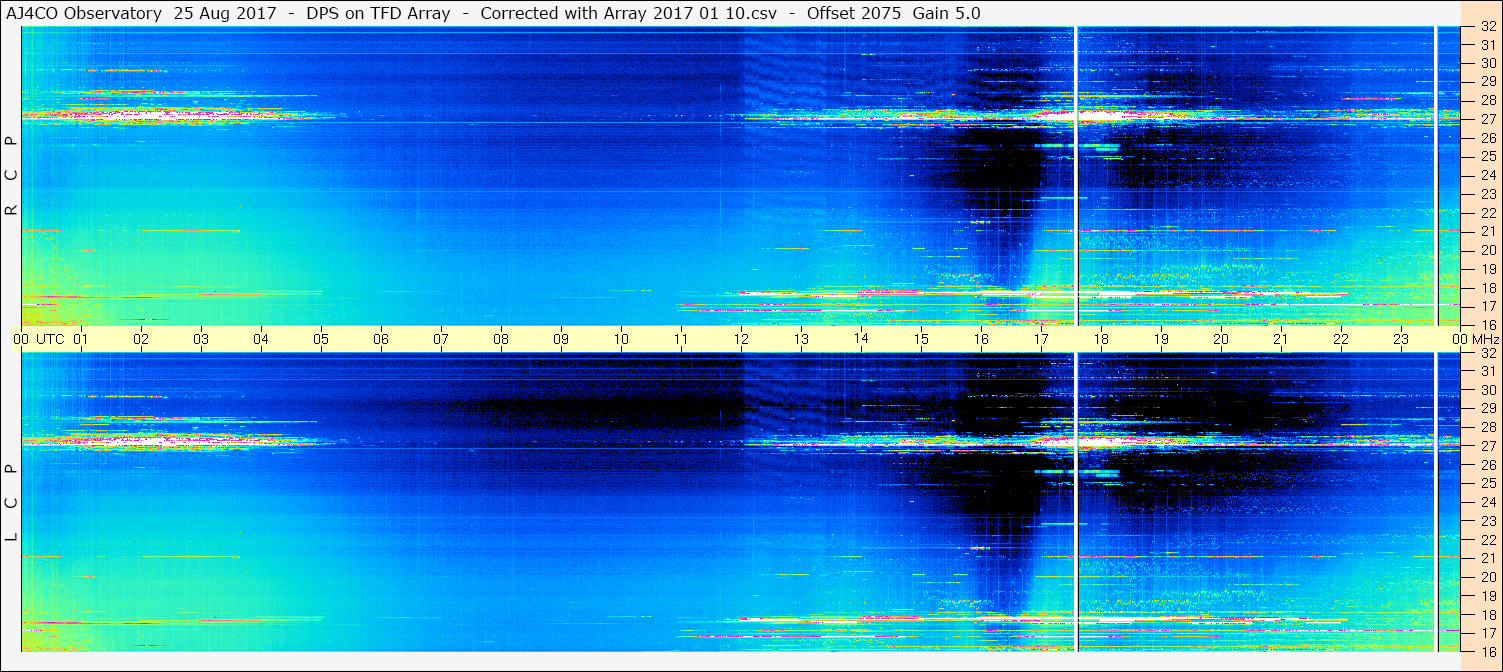Viewport: 1503px width, 672px height.
Task: Click the '25 Aug 2017' date text
Action: coord(225,14)
